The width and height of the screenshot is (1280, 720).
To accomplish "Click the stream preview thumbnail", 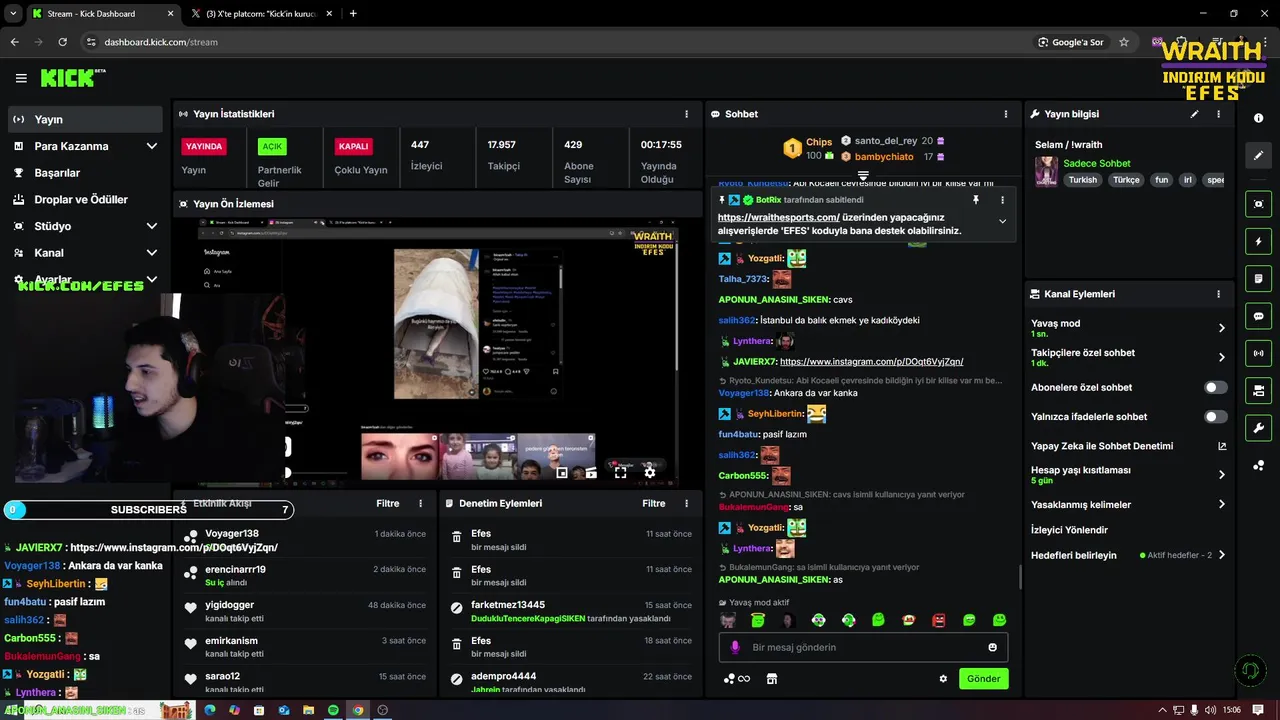I will click(x=438, y=352).
